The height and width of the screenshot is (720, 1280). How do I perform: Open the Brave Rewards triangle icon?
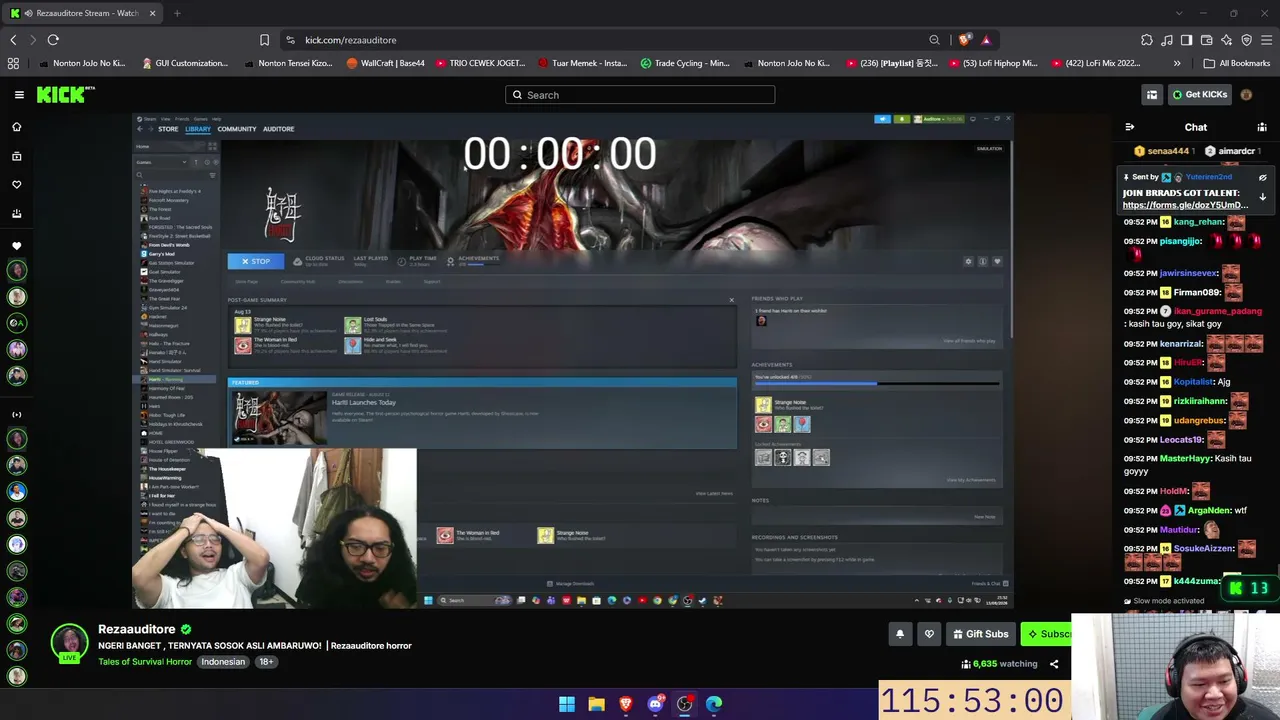[x=986, y=40]
